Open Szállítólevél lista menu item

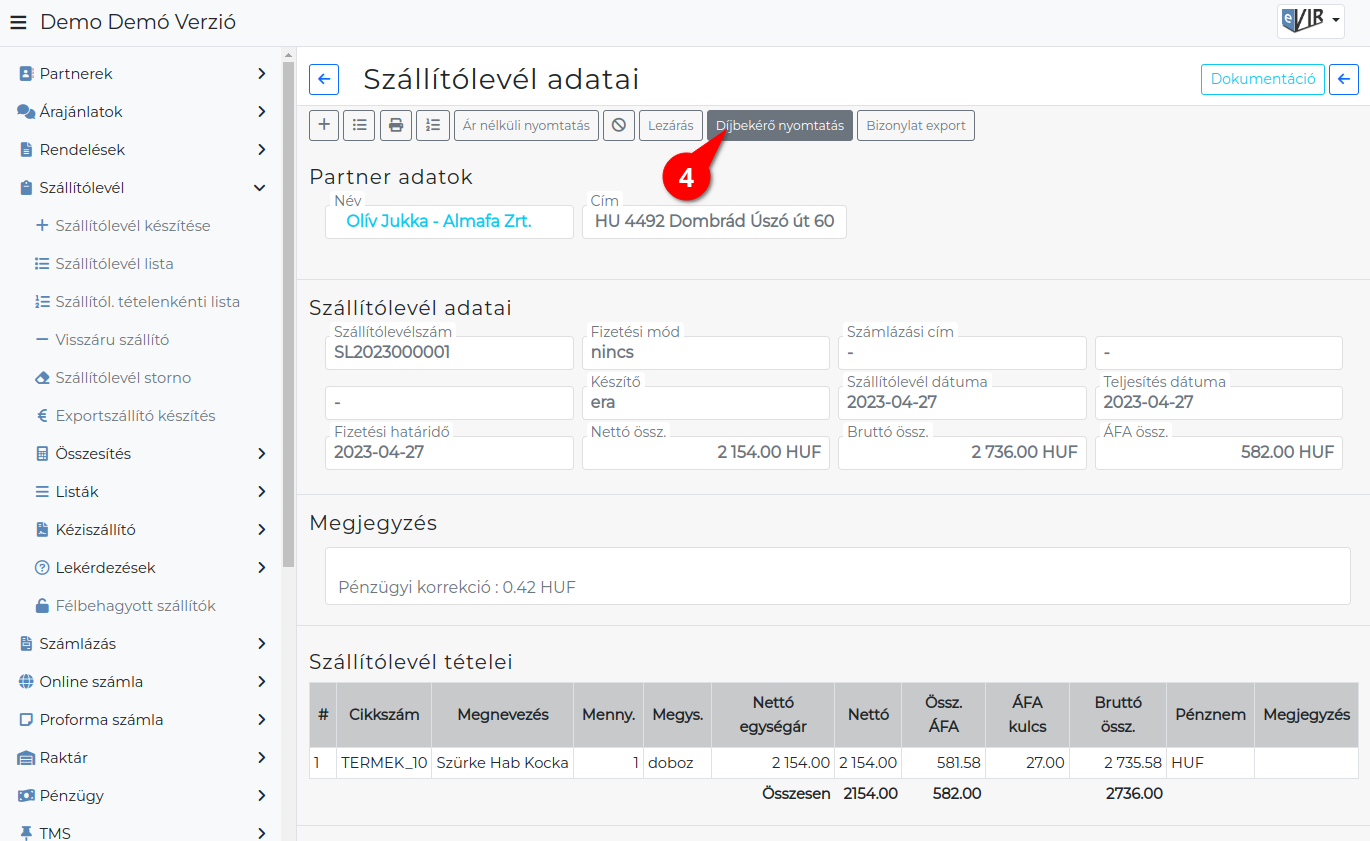click(114, 264)
